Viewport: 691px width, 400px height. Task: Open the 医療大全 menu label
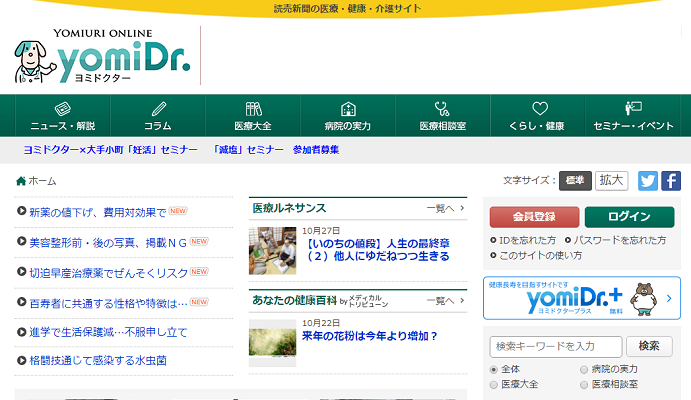(x=253, y=126)
